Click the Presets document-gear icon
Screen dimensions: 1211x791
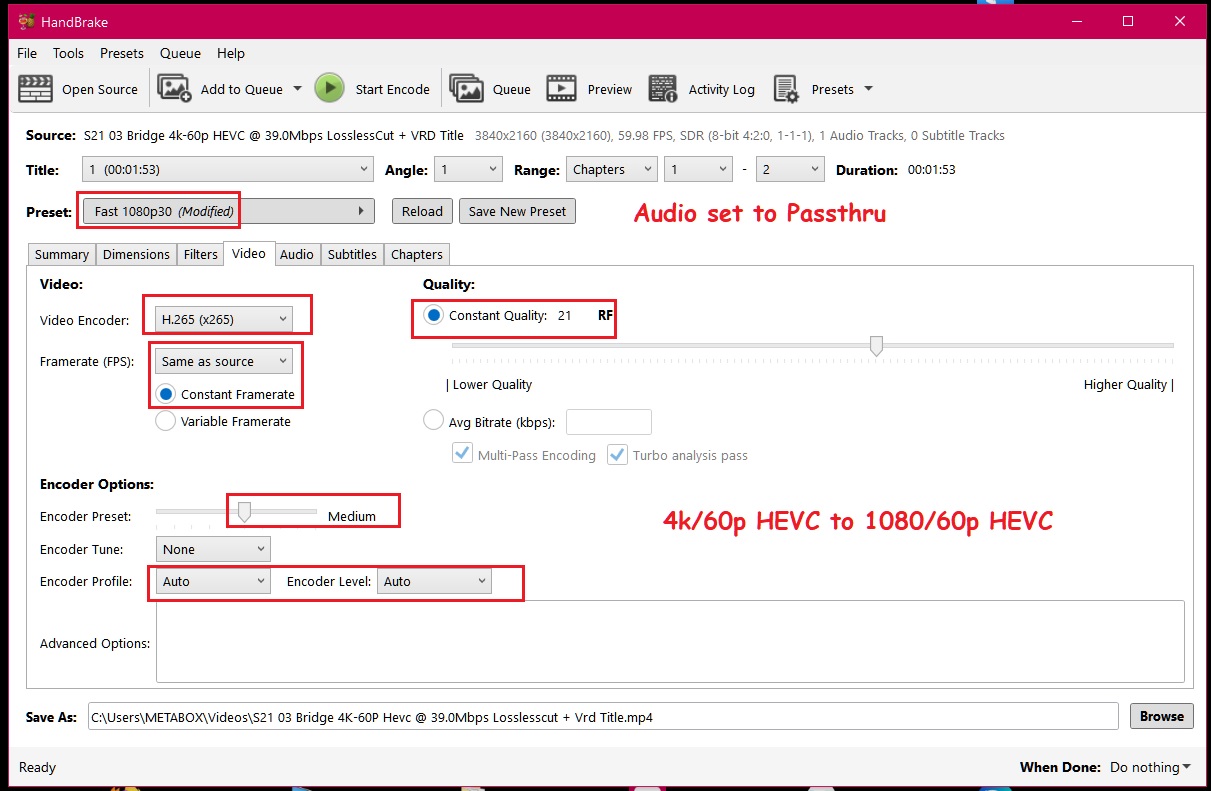[x=786, y=89]
